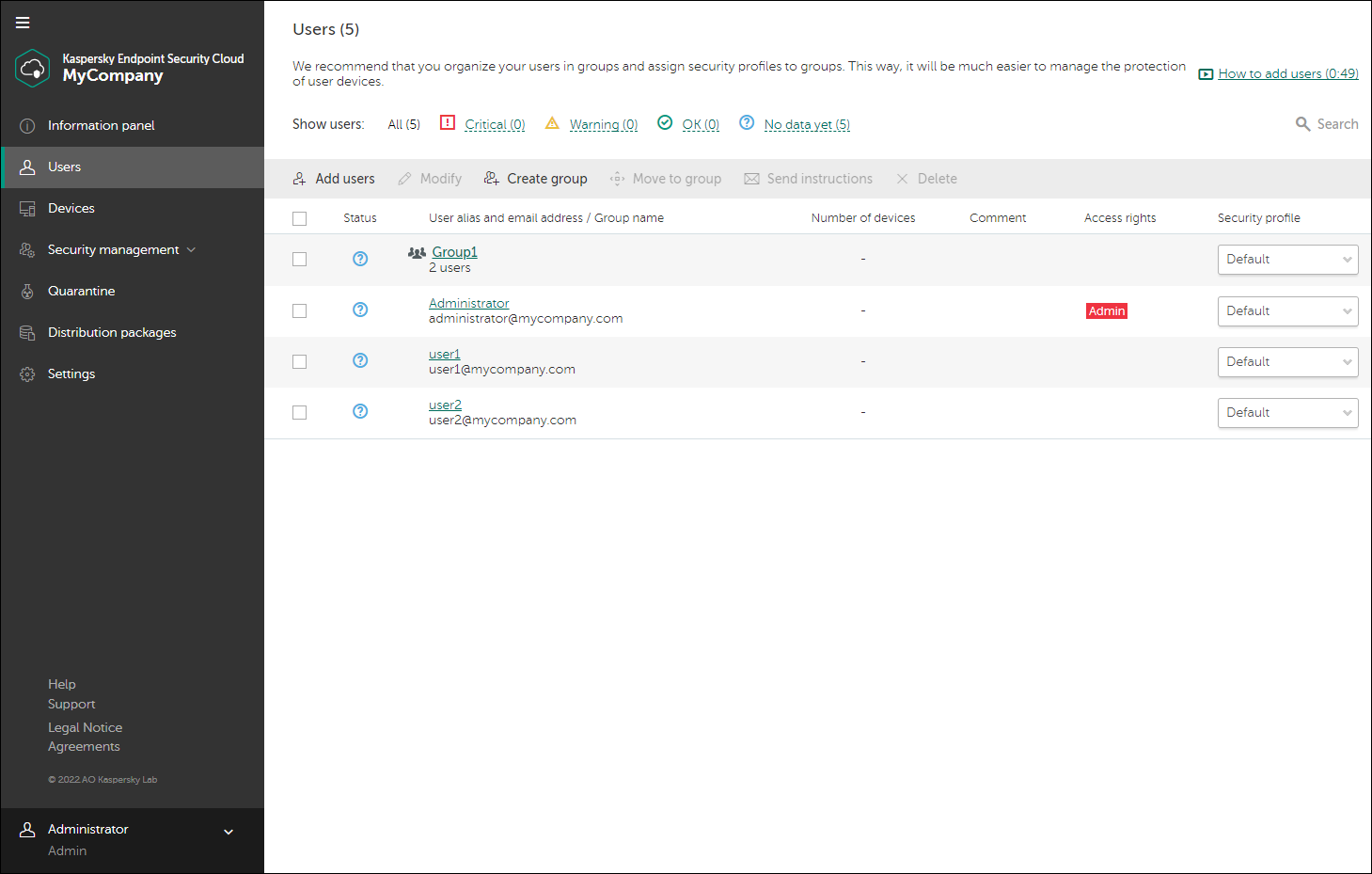Screen dimensions: 1372x874
Task: Open the user2 account details
Action: [445, 404]
